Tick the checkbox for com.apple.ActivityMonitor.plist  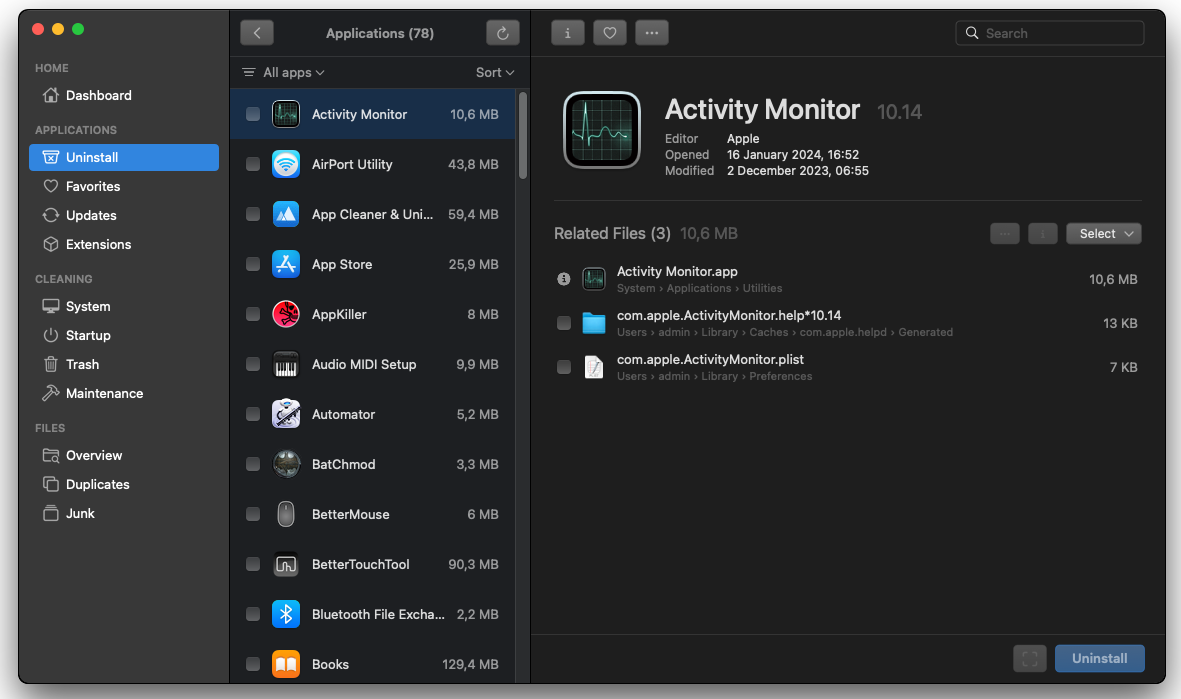coord(564,367)
